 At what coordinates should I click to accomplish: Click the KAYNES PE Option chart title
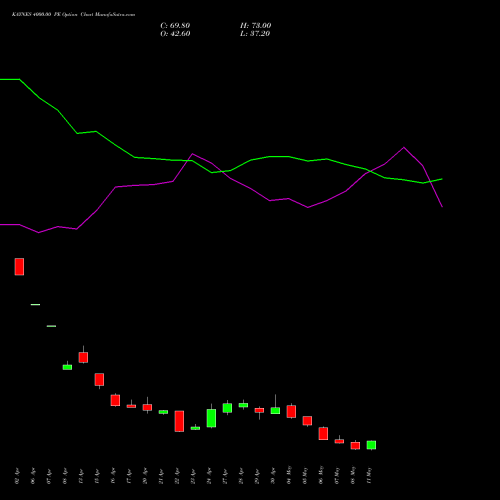(73, 15)
